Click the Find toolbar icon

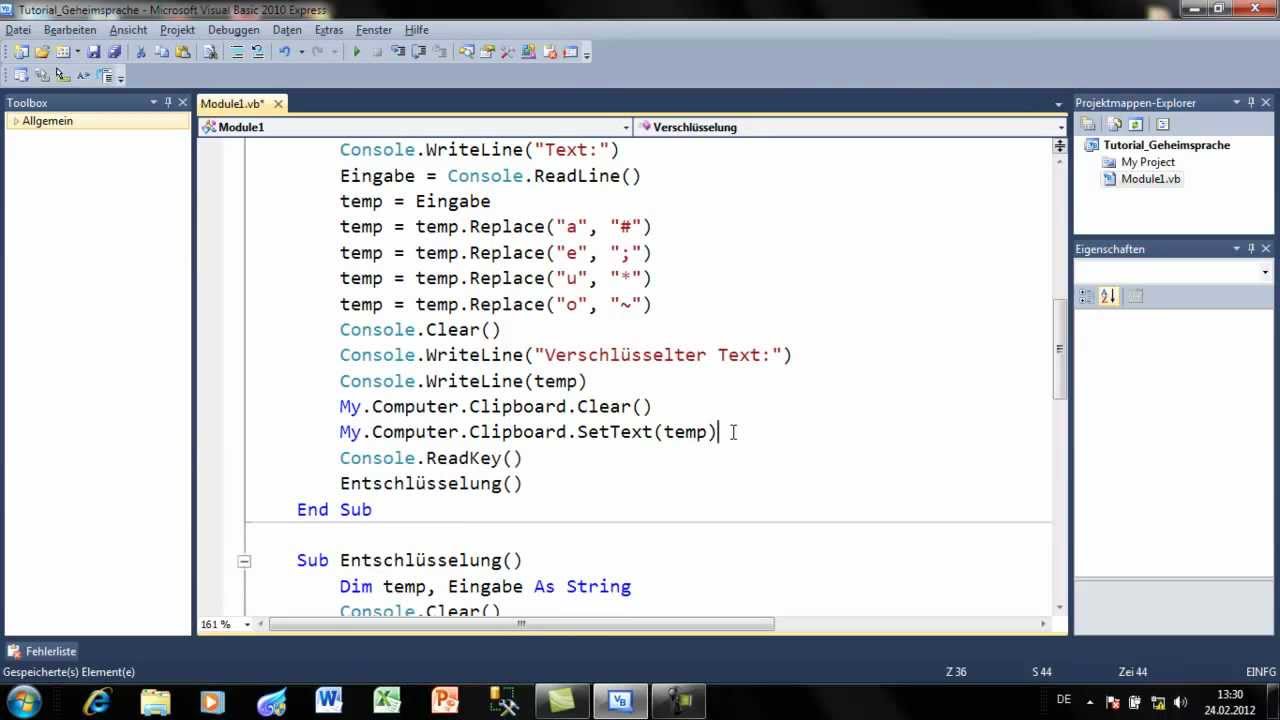pos(210,52)
